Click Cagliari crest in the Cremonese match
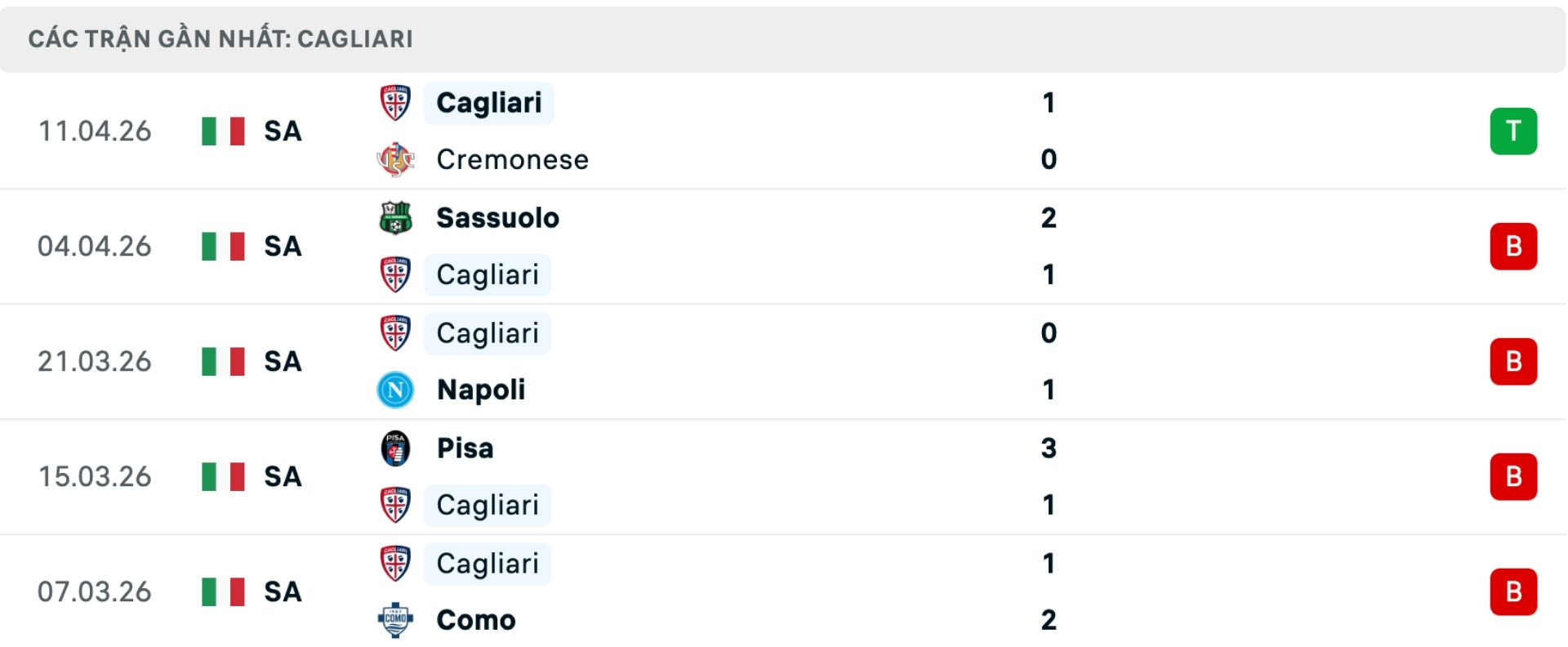This screenshot has width=1568, height=647. (395, 103)
